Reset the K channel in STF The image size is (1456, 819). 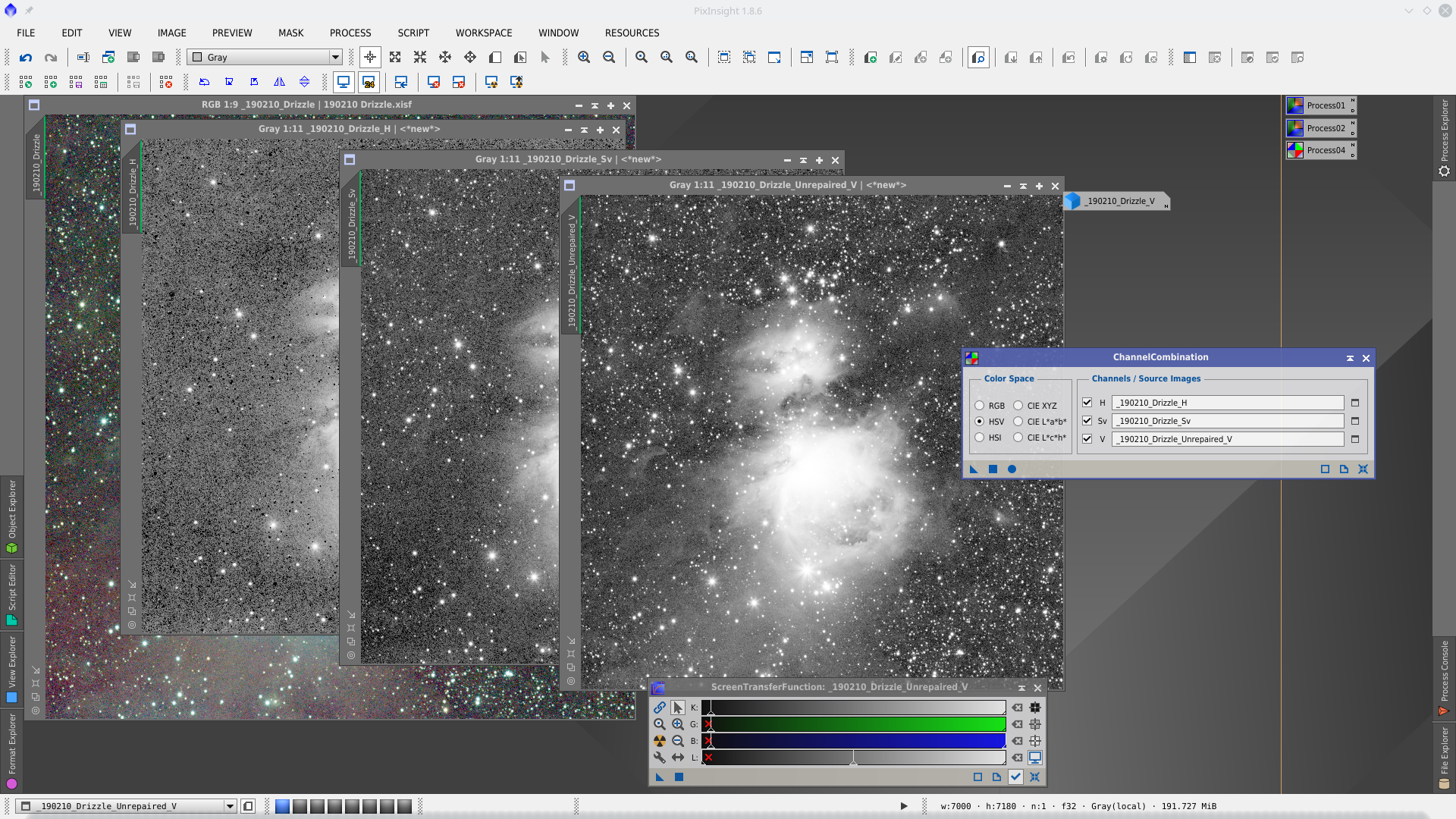click(x=1017, y=708)
